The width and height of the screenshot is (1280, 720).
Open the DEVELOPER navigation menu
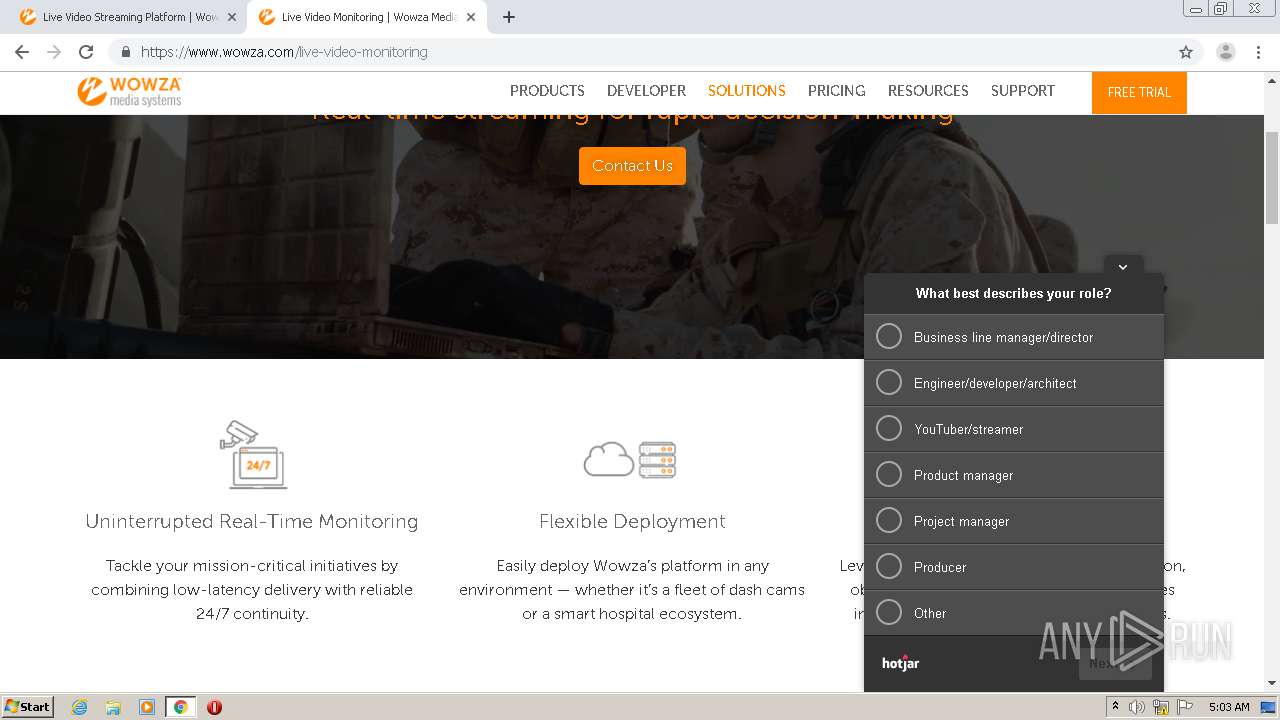click(x=646, y=91)
